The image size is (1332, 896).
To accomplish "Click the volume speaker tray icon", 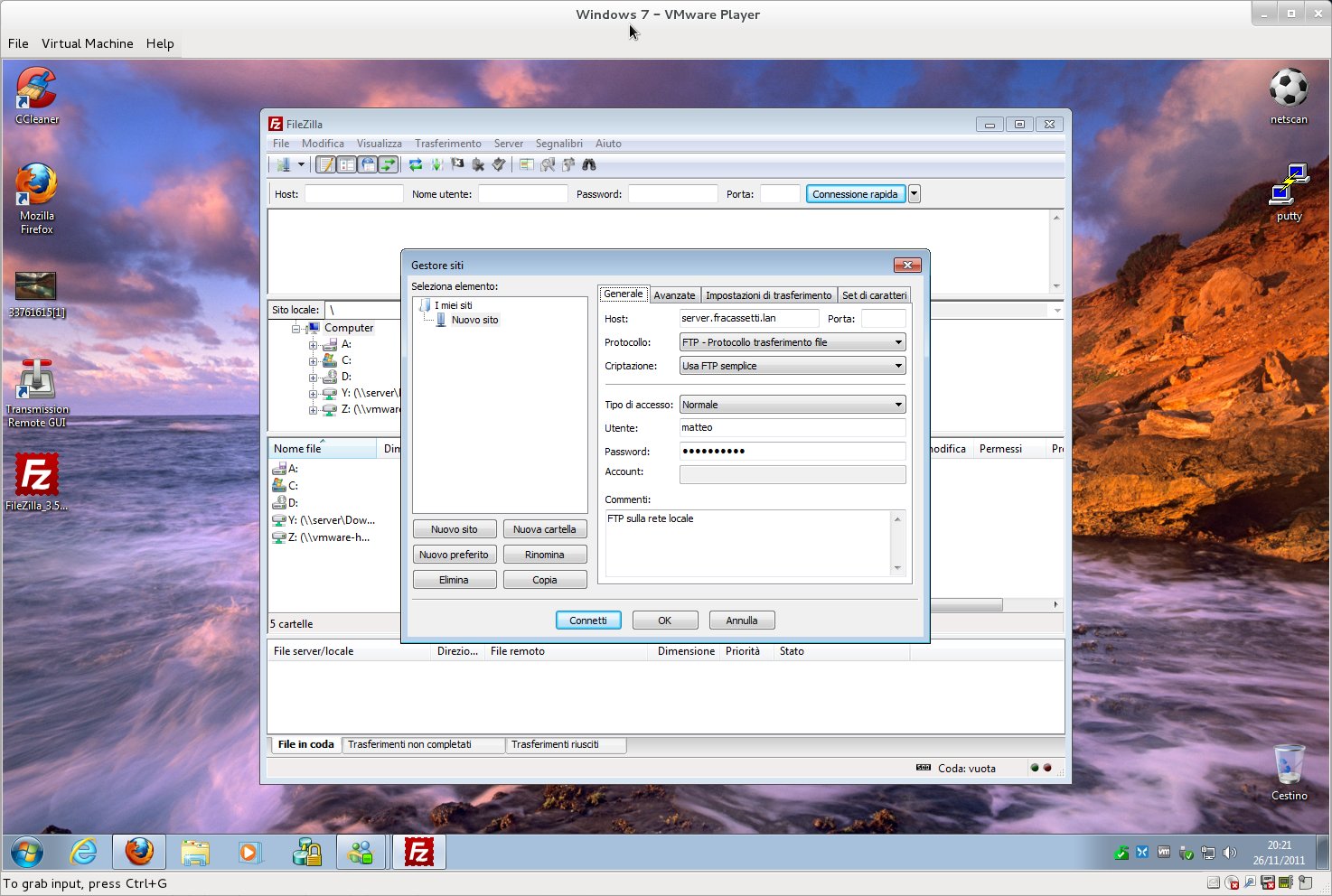I will (1229, 853).
